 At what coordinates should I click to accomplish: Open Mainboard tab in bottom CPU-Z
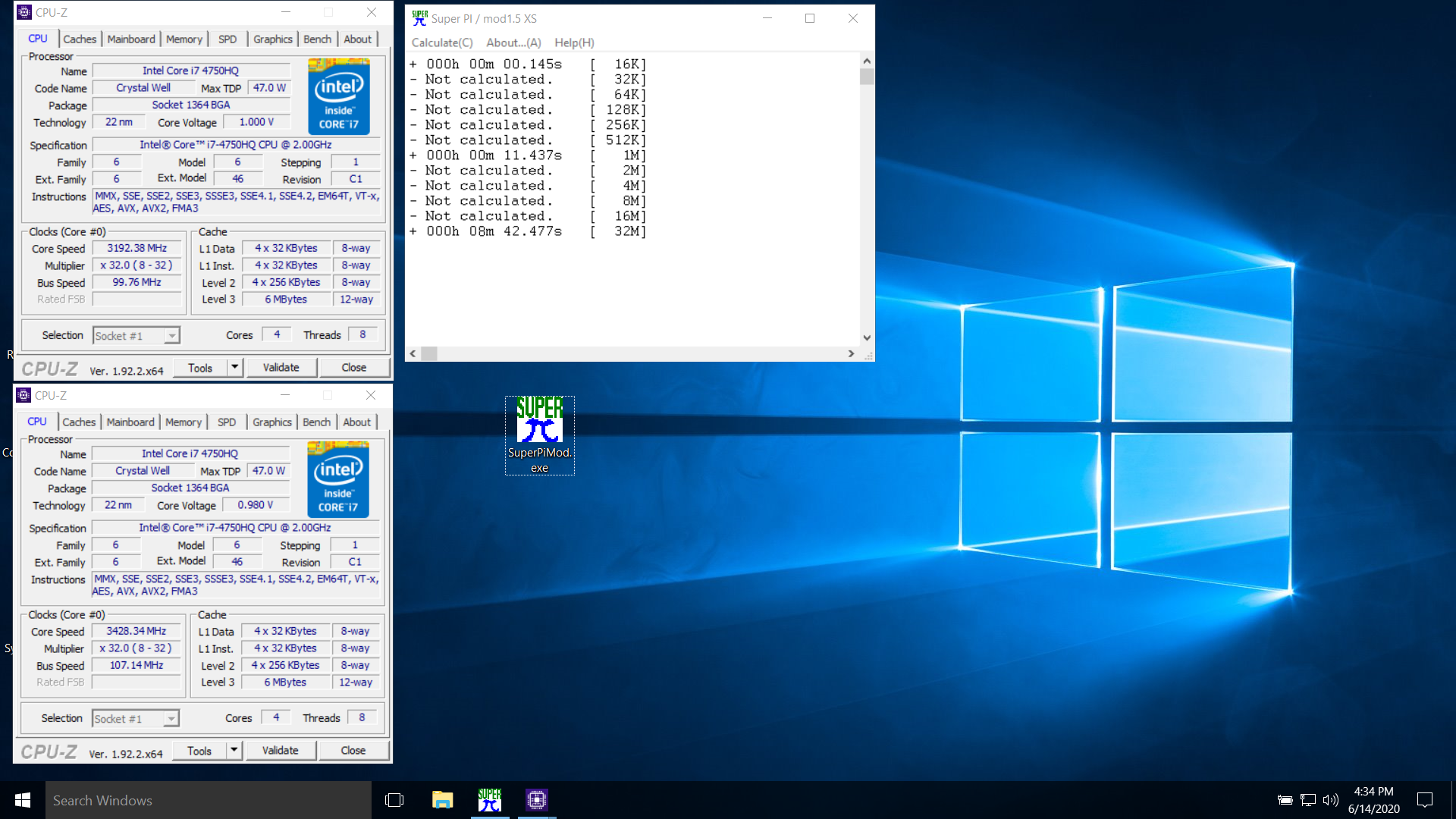pos(130,422)
